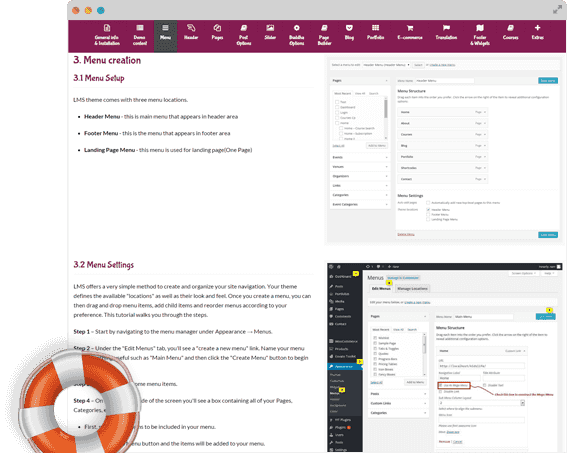Click the Select button beside the menu dropdown
Viewport: 567px width, 453px height.
tap(418, 65)
